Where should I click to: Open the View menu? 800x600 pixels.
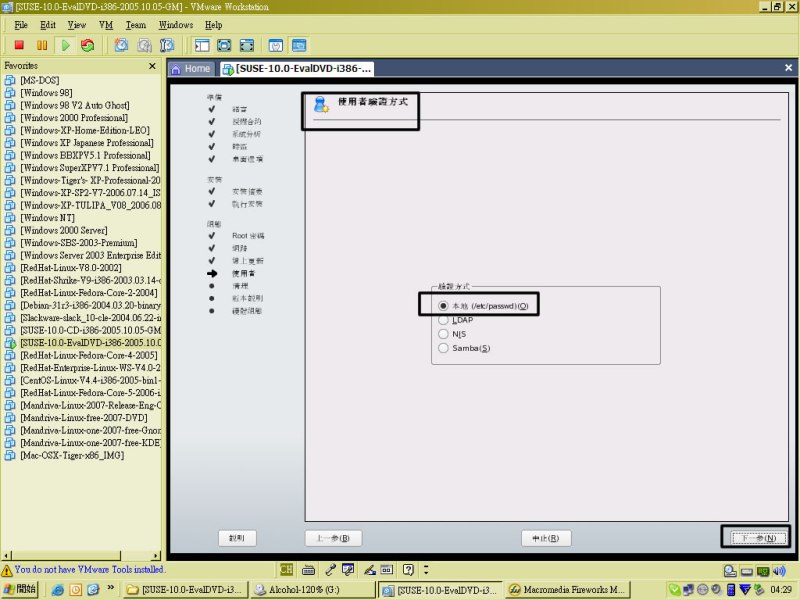[77, 25]
